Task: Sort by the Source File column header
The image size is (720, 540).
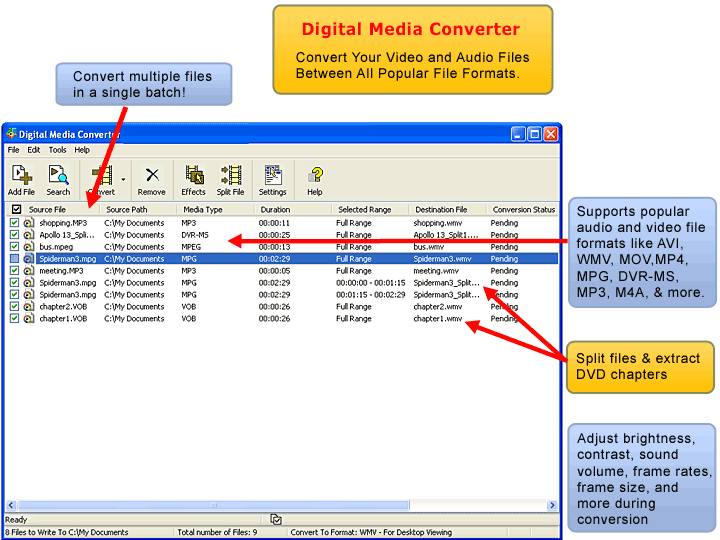Action: pyautogui.click(x=47, y=209)
